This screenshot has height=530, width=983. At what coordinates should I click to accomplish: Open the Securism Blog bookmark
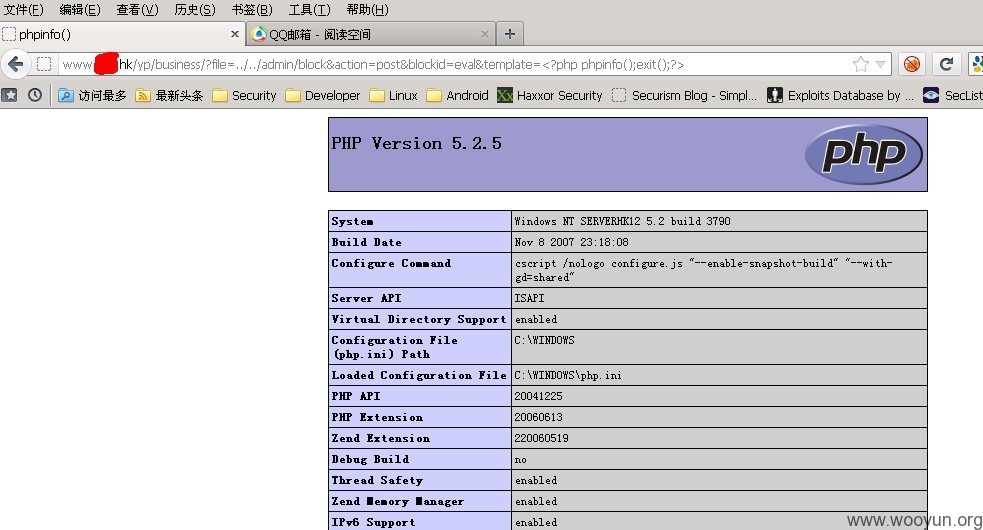pos(685,95)
